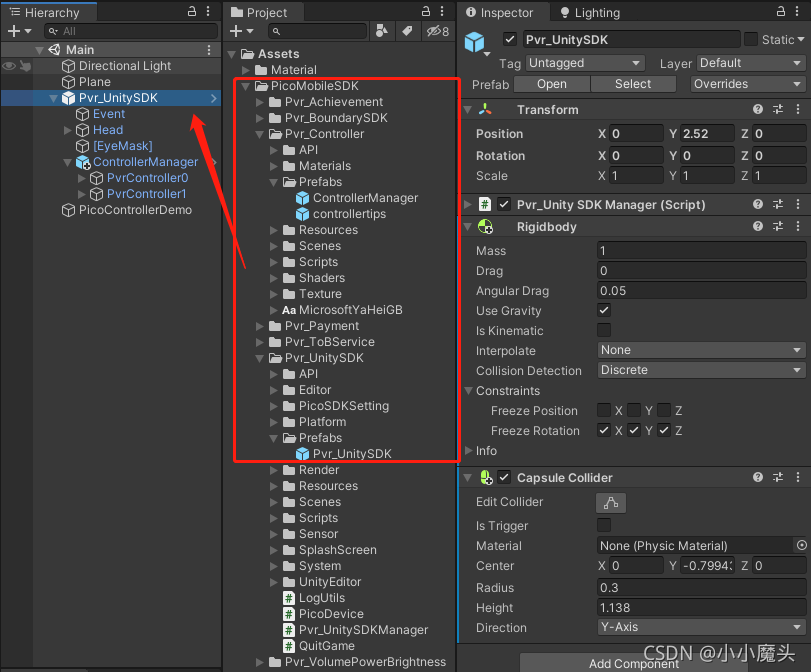
Task: Click the Project panel lock icon
Action: pyautogui.click(x=426, y=11)
